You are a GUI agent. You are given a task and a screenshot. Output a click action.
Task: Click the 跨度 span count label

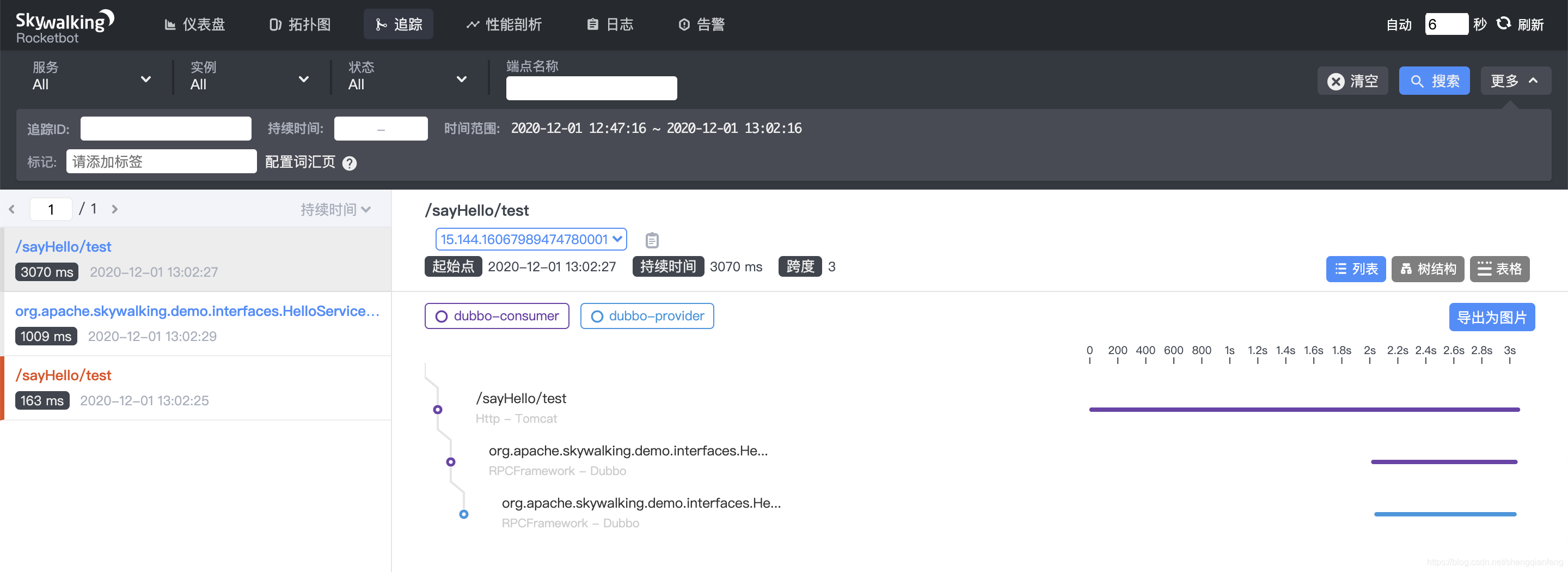click(800, 266)
